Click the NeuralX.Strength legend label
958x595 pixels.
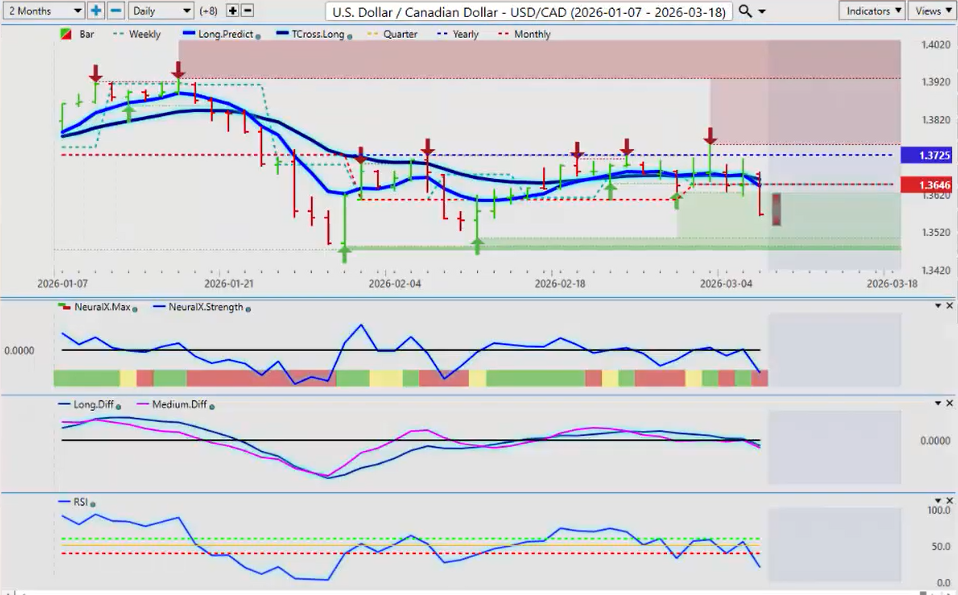pos(205,307)
